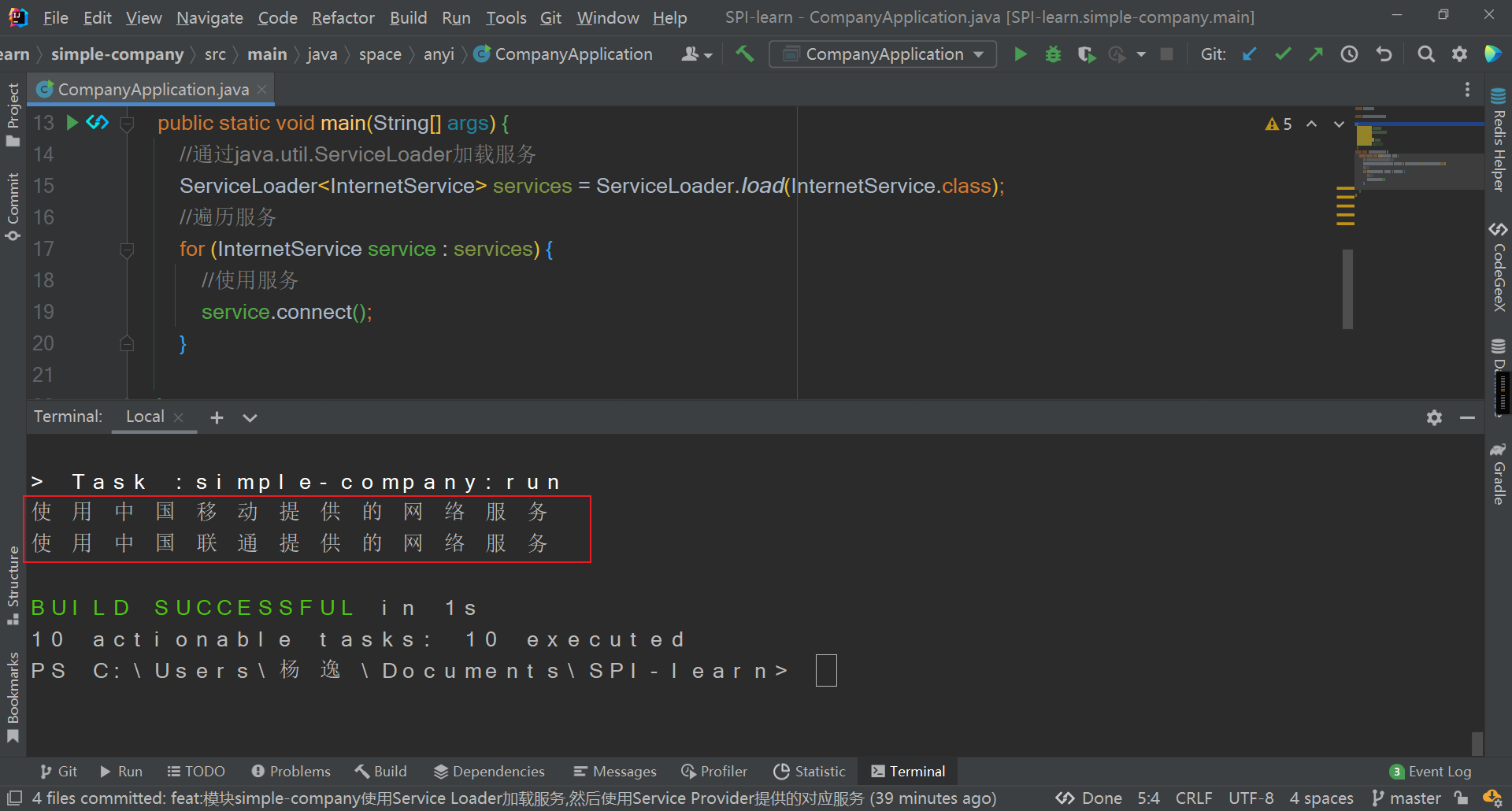
Task: Click the green Run button in toolbar
Action: pyautogui.click(x=1021, y=54)
